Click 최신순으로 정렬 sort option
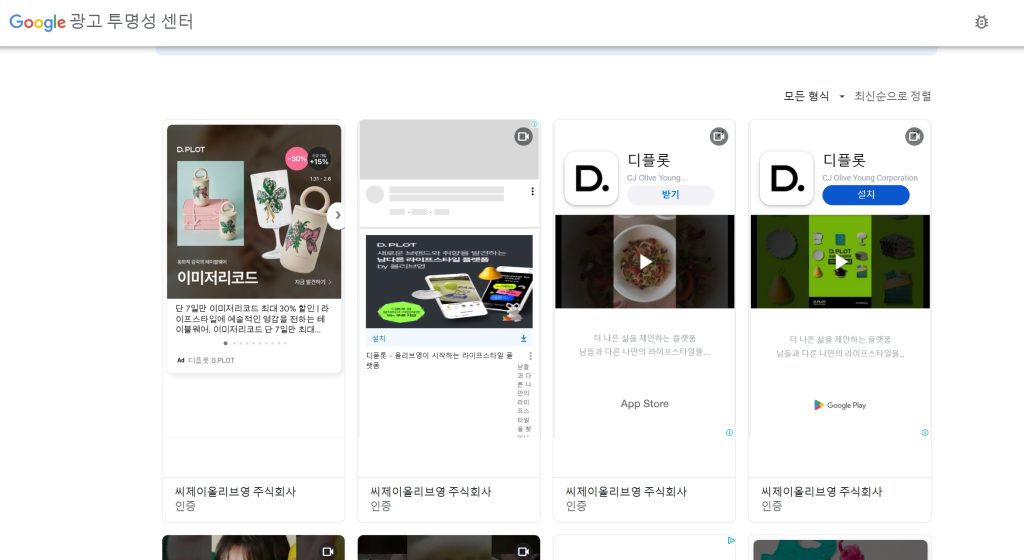The height and width of the screenshot is (560, 1024). pyautogui.click(x=892, y=96)
